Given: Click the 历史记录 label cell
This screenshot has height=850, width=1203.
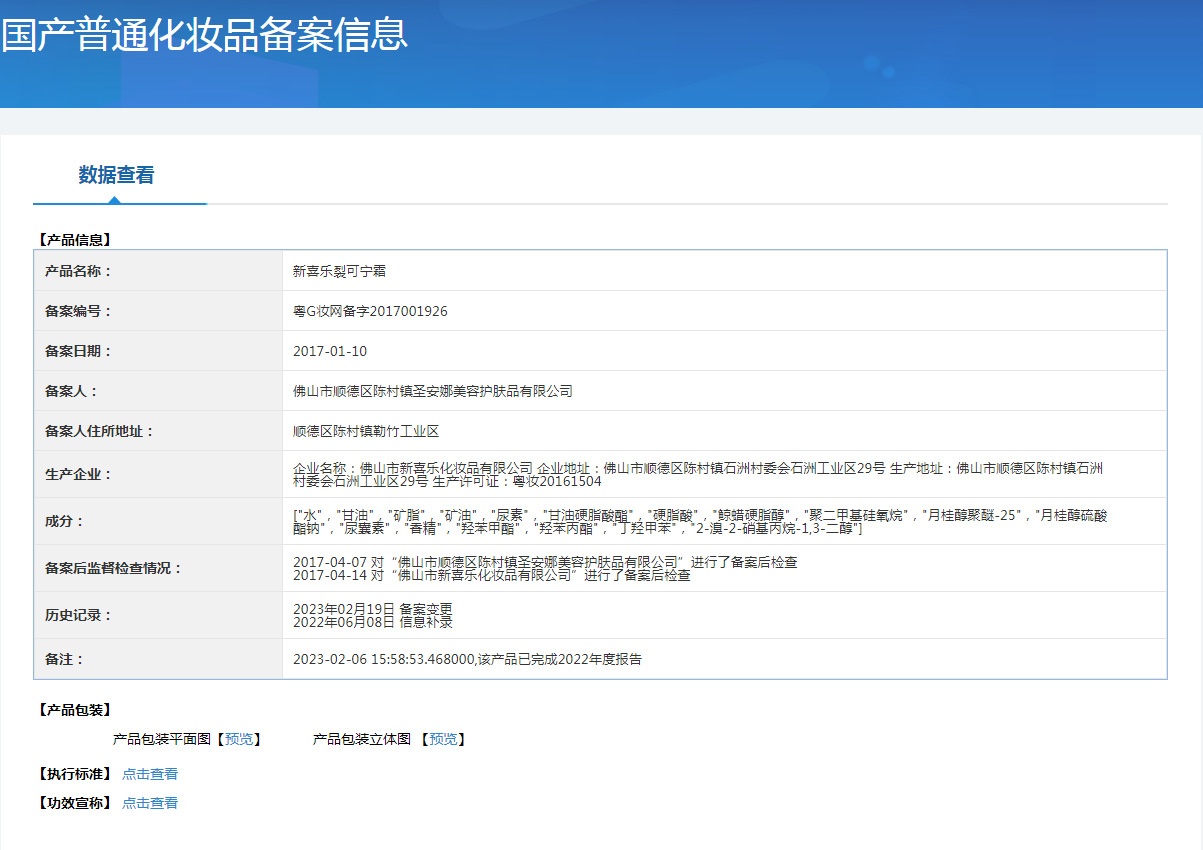Looking at the screenshot, I should click(158, 615).
